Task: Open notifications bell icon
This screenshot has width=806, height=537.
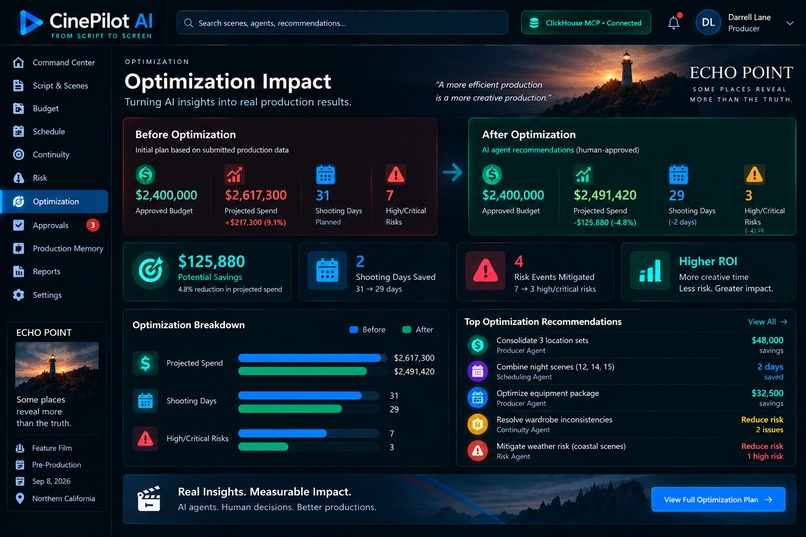Action: (x=674, y=23)
